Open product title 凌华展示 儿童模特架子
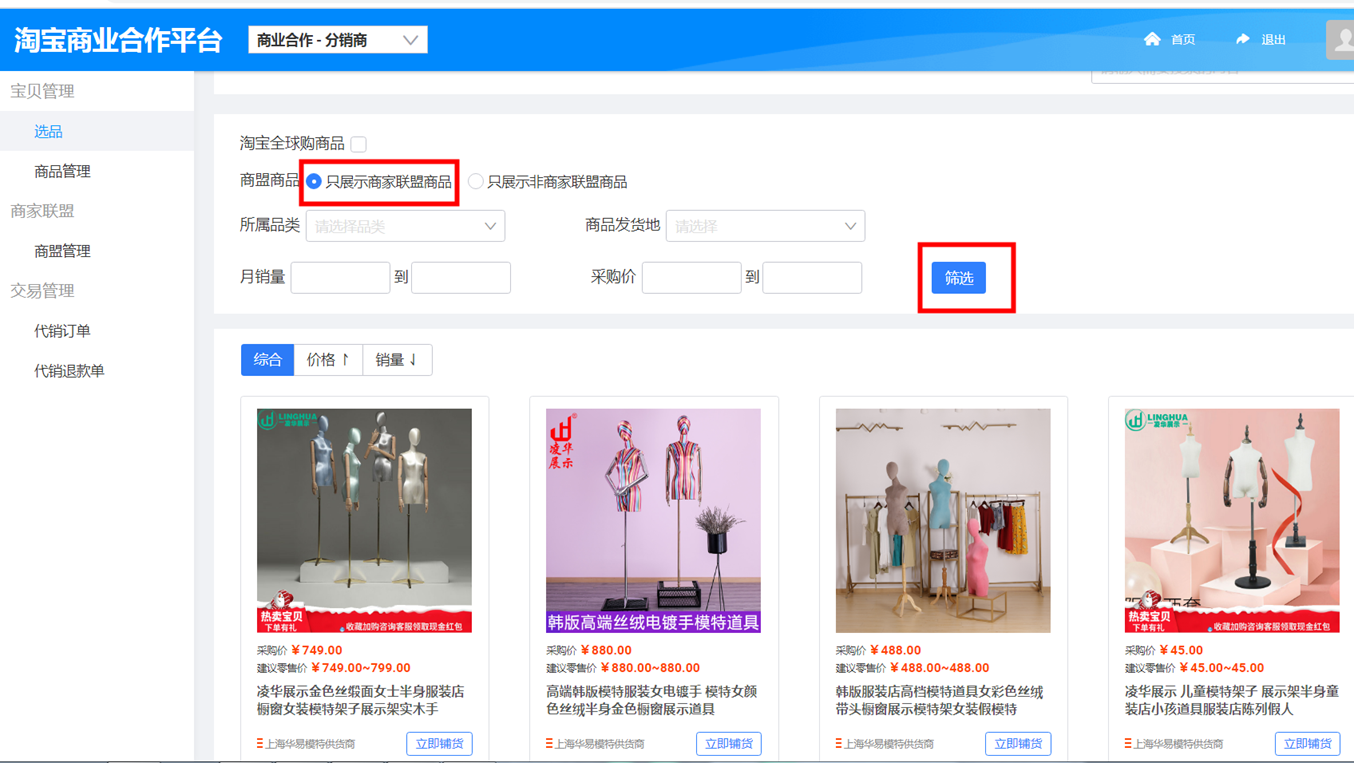Image resolution: width=1354 pixels, height=763 pixels. point(1232,700)
